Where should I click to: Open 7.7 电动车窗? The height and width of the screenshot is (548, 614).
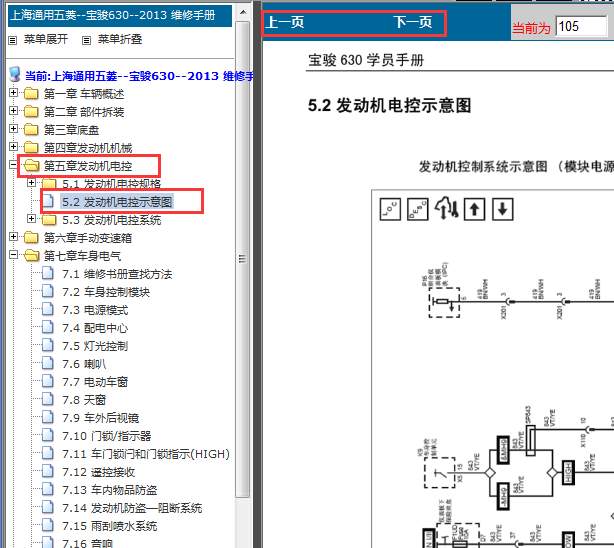(95, 382)
